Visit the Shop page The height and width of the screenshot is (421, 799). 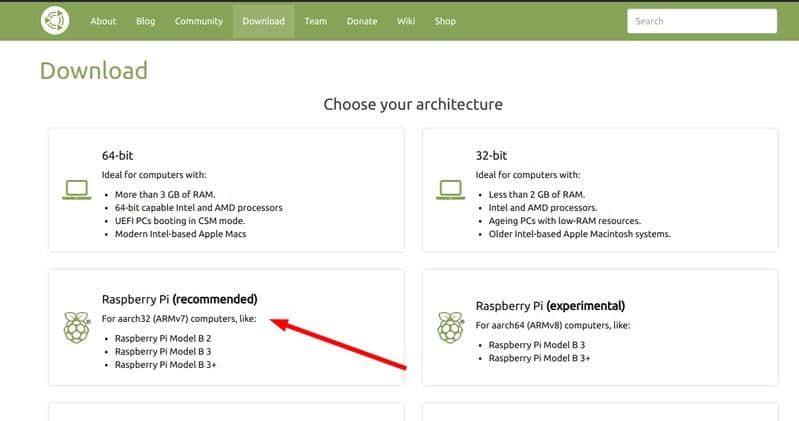pos(445,21)
